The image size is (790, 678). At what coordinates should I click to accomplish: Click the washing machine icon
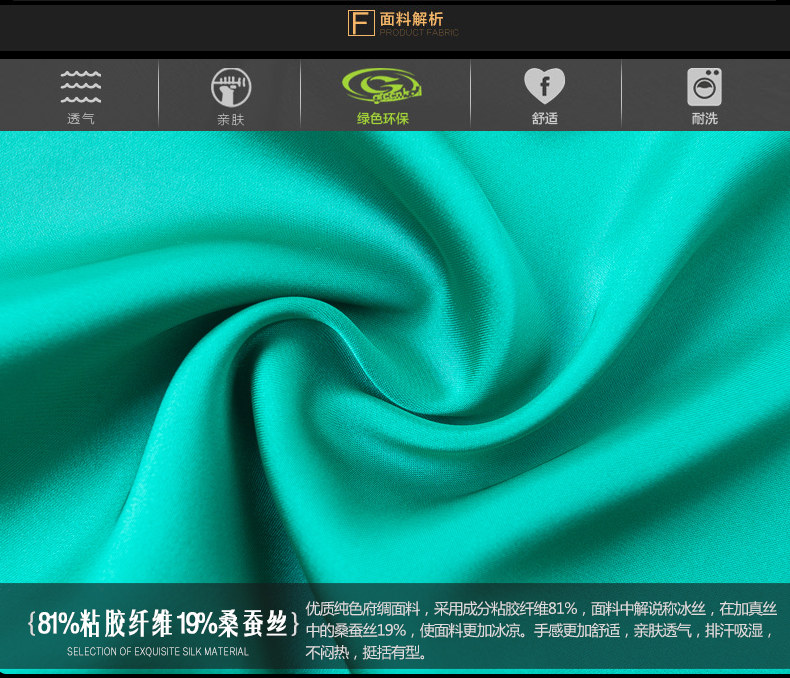704,87
